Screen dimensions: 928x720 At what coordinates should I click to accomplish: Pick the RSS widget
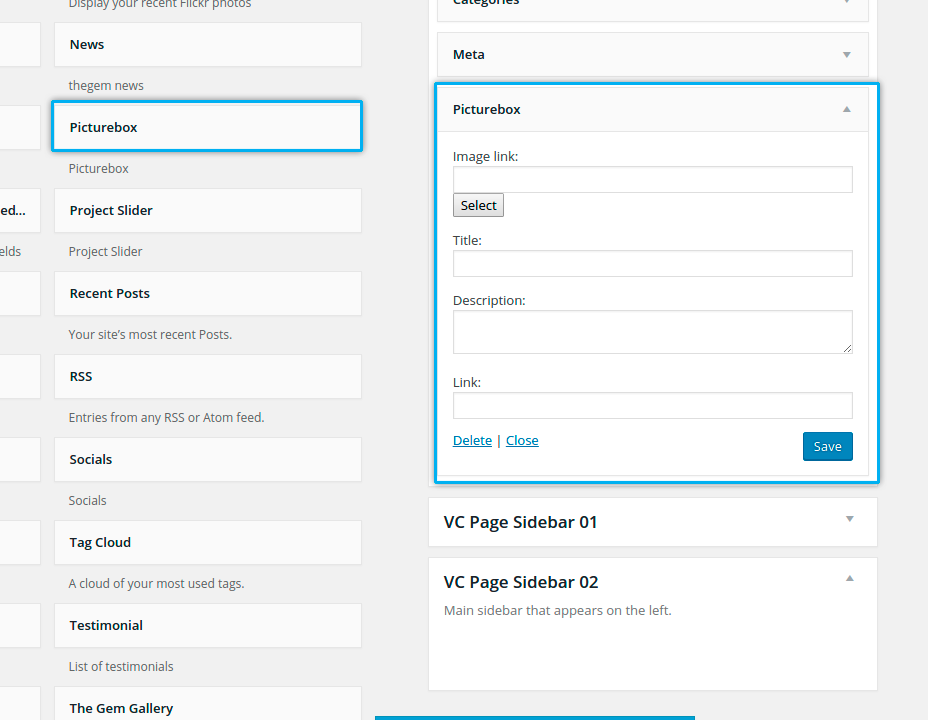tap(207, 377)
